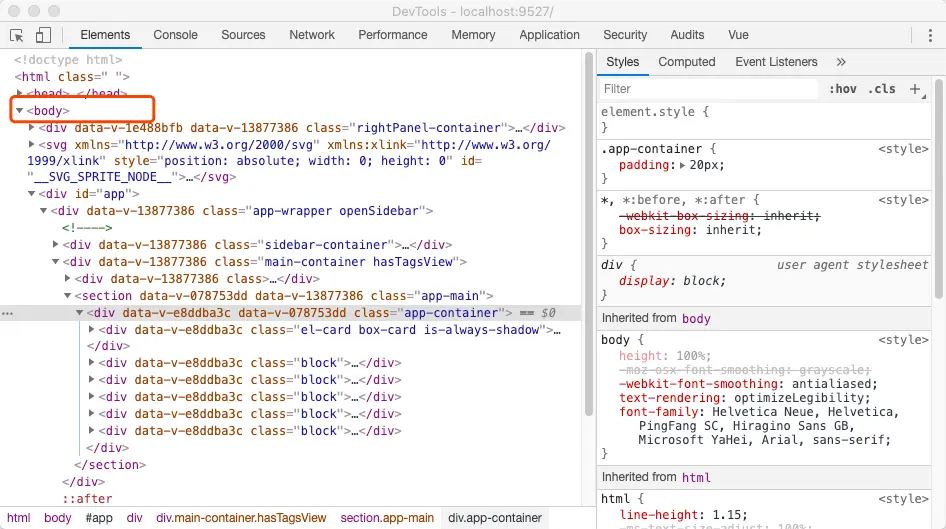The height and width of the screenshot is (529, 946).
Task: Select the html class line
Action: [72, 77]
